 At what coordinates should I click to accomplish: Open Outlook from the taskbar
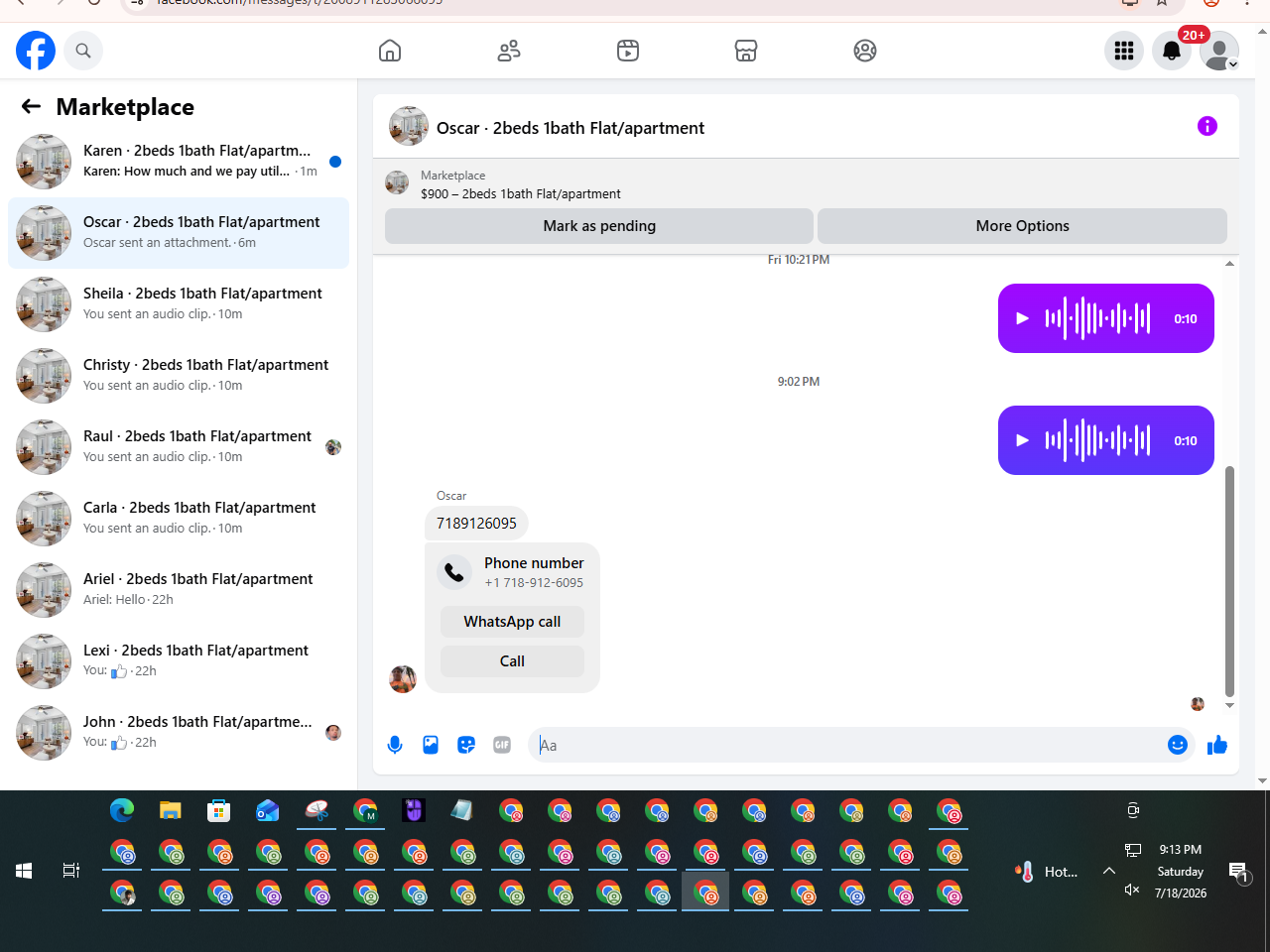coord(268,811)
